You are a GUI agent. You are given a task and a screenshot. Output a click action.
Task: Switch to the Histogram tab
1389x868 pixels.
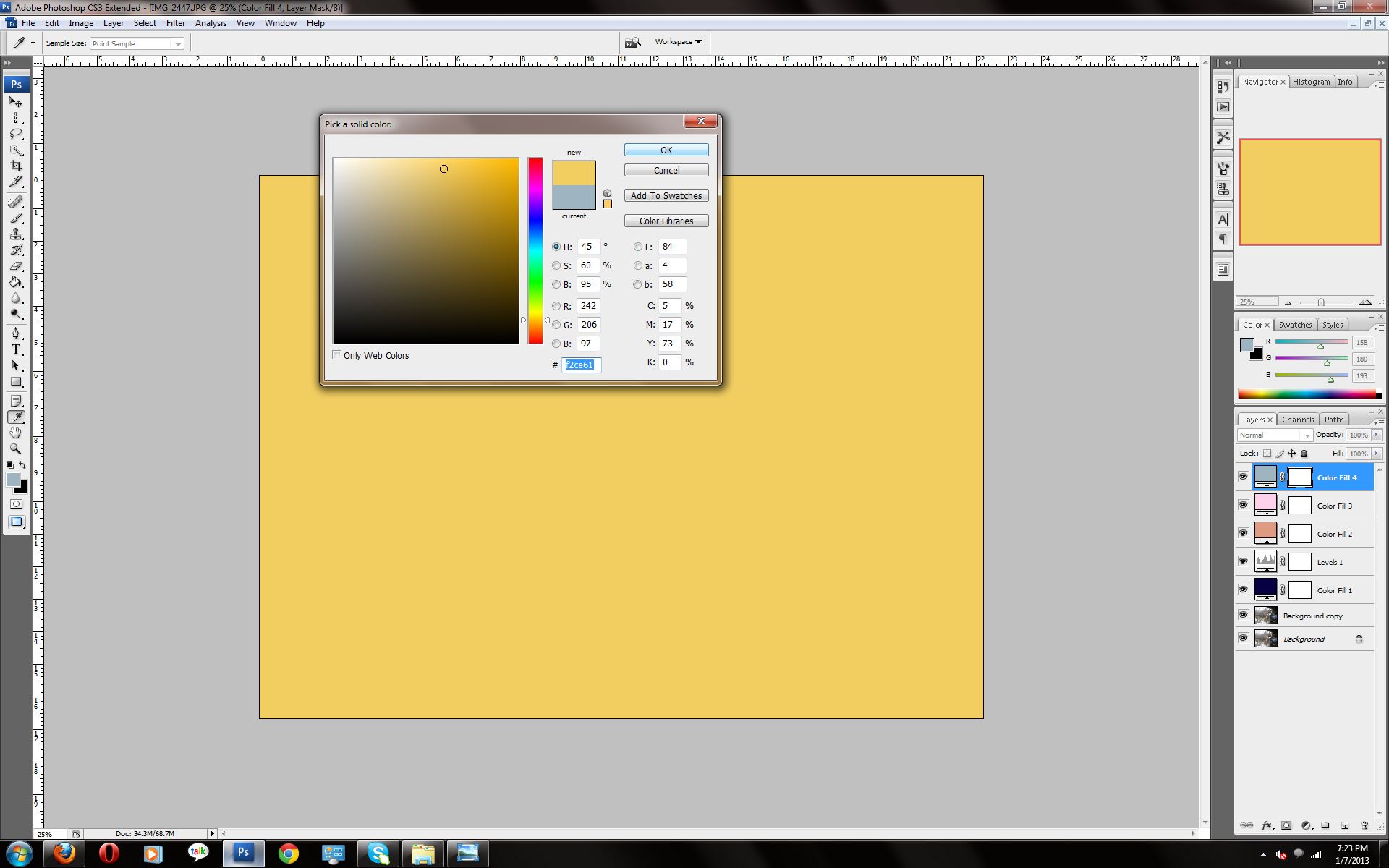(1311, 82)
